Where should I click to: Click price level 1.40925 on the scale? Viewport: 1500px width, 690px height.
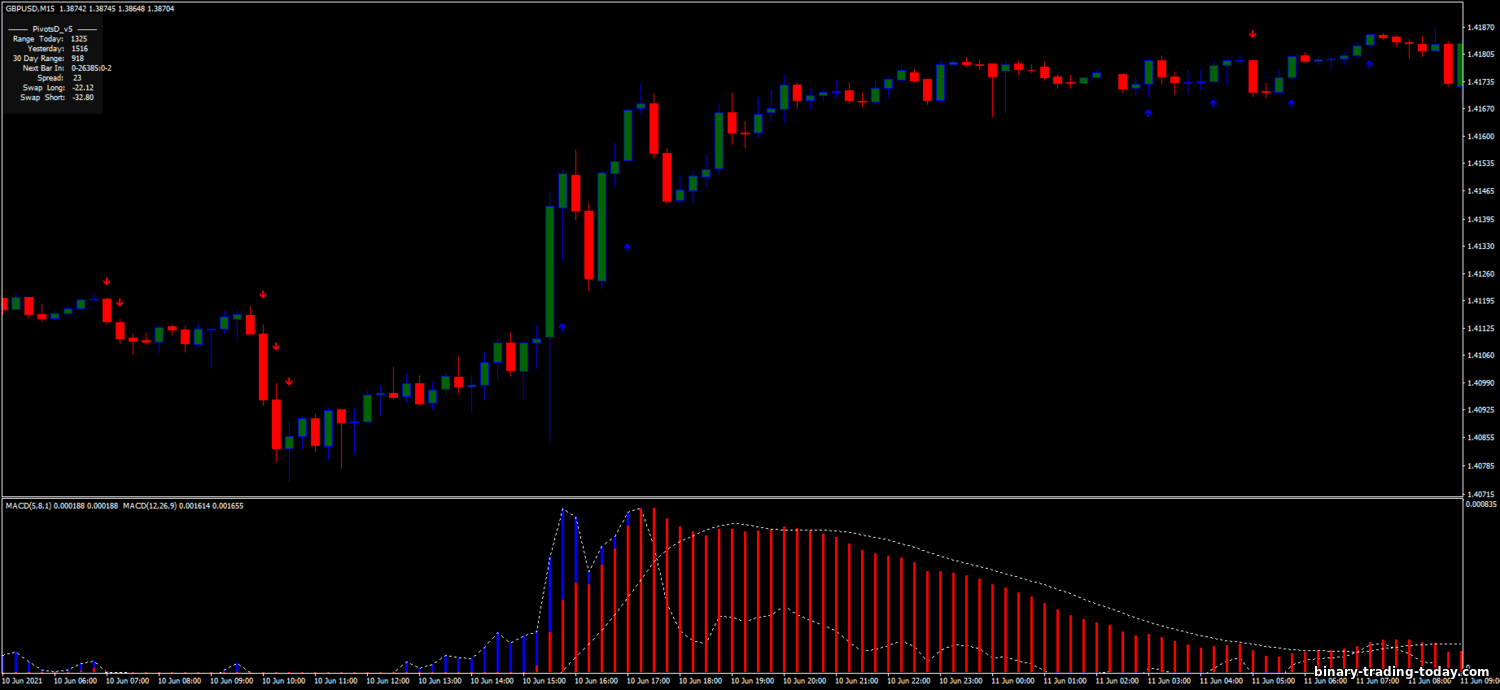1479,410
